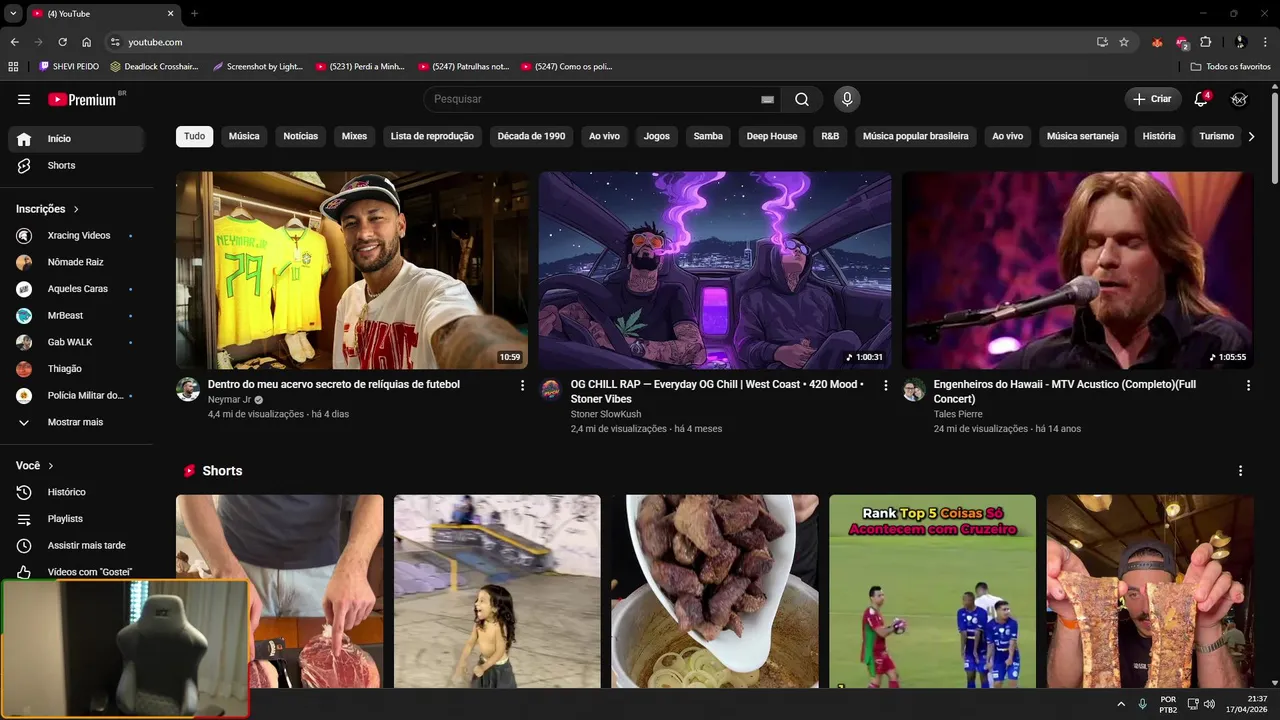Click the search magnifier button
1280x720 pixels.
pos(802,99)
